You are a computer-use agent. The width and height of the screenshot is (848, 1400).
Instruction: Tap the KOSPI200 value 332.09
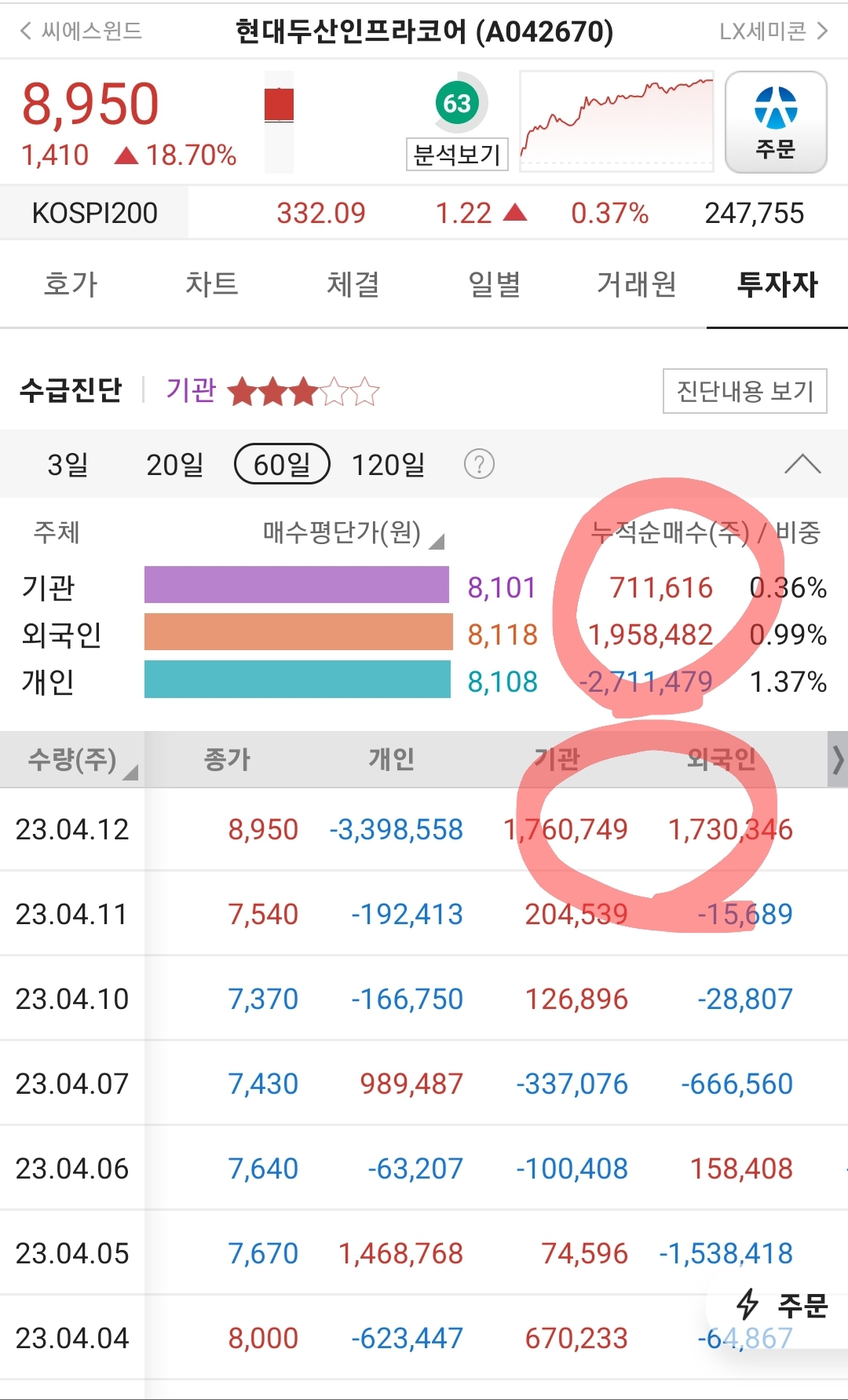coord(321,213)
